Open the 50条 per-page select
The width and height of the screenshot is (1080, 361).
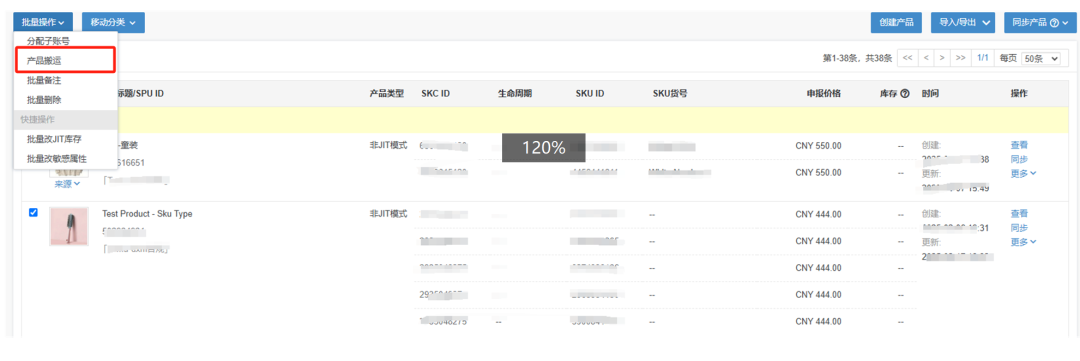1041,59
